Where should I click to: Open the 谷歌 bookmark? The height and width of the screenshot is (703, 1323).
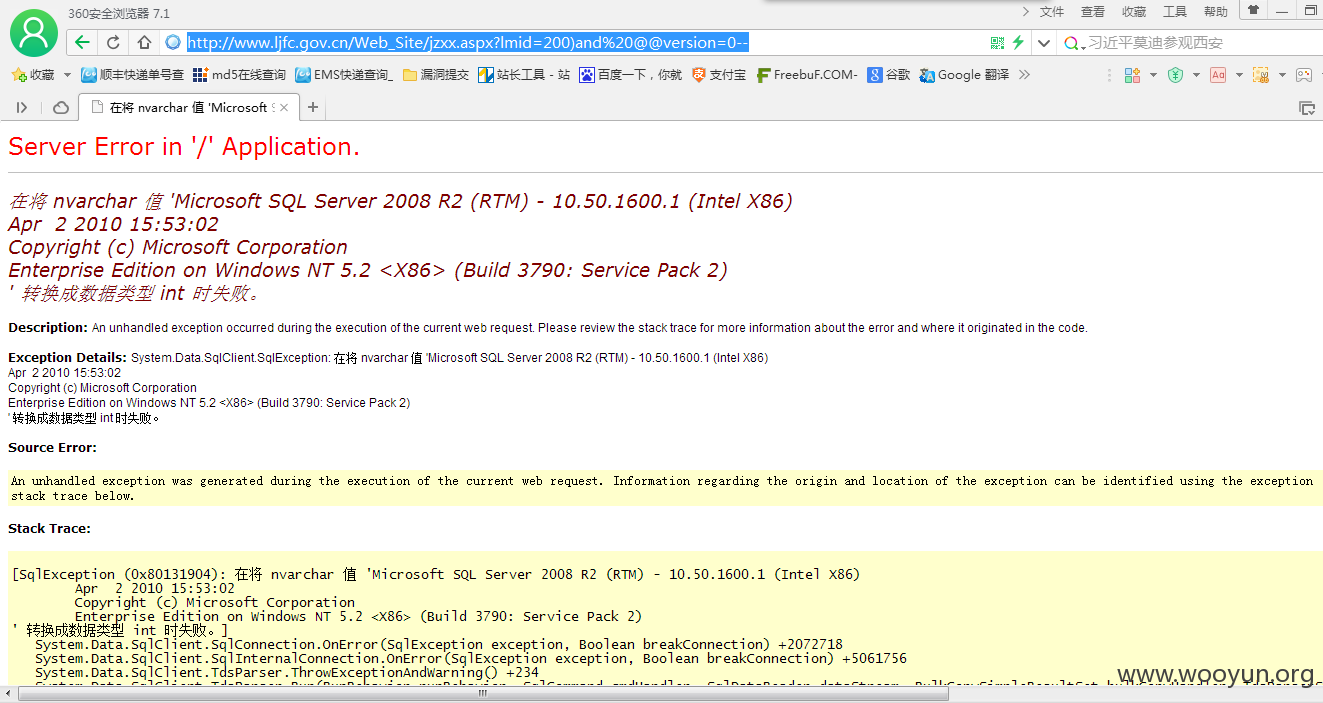(x=889, y=75)
